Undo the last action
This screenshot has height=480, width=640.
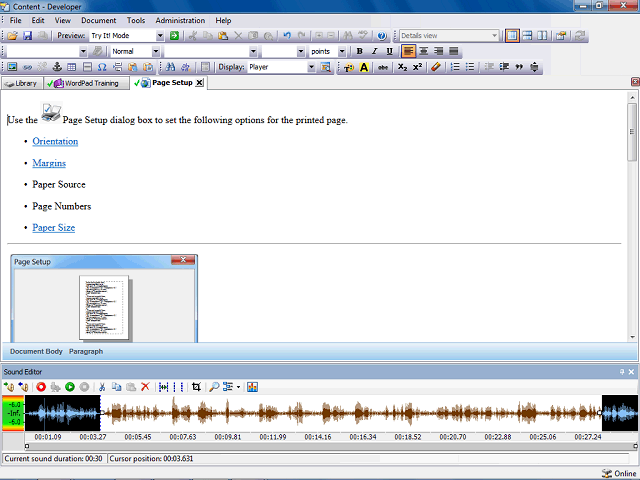pyautogui.click(x=287, y=36)
